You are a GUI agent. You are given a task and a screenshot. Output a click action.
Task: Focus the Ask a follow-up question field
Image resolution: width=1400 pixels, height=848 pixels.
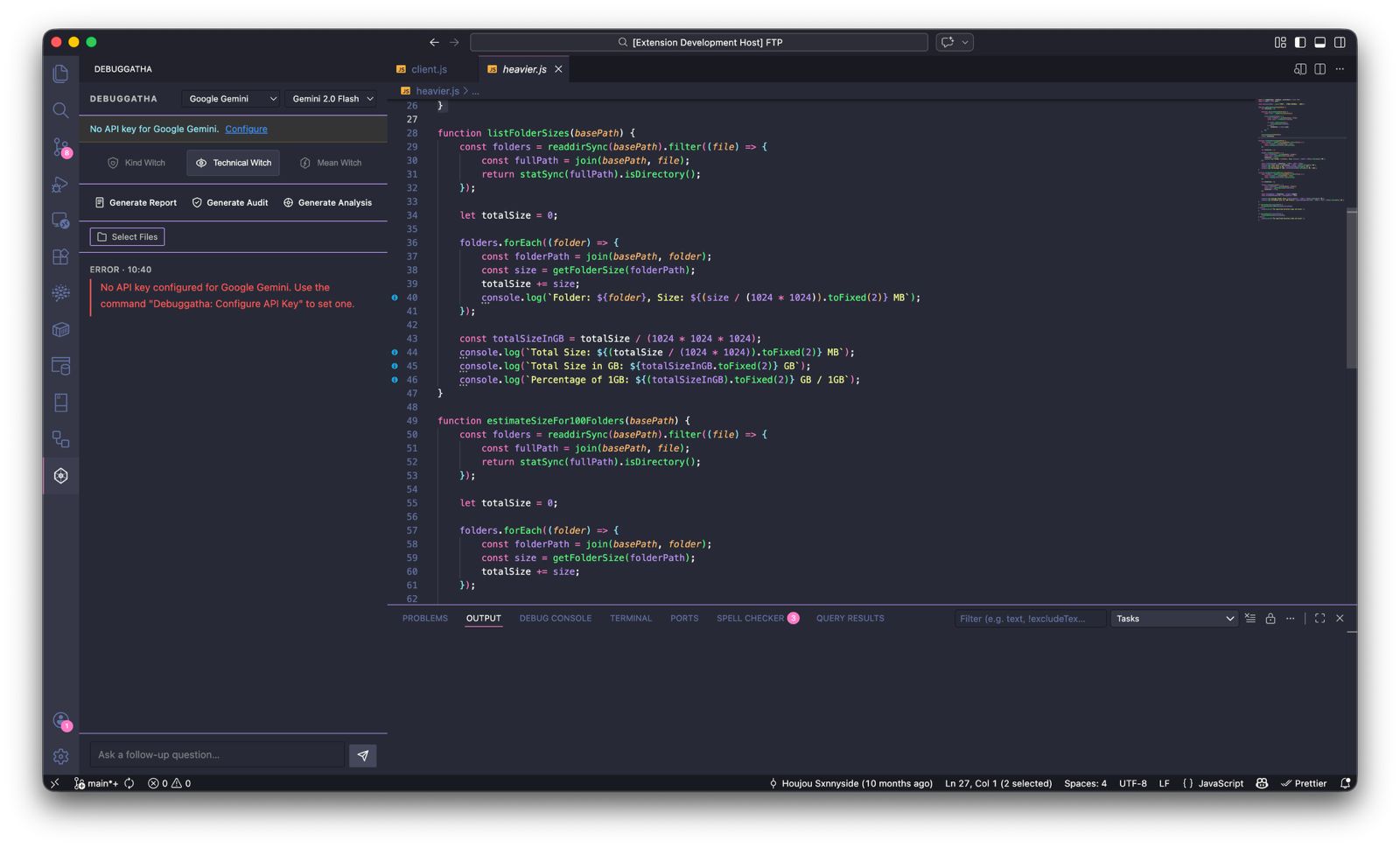[x=217, y=755]
